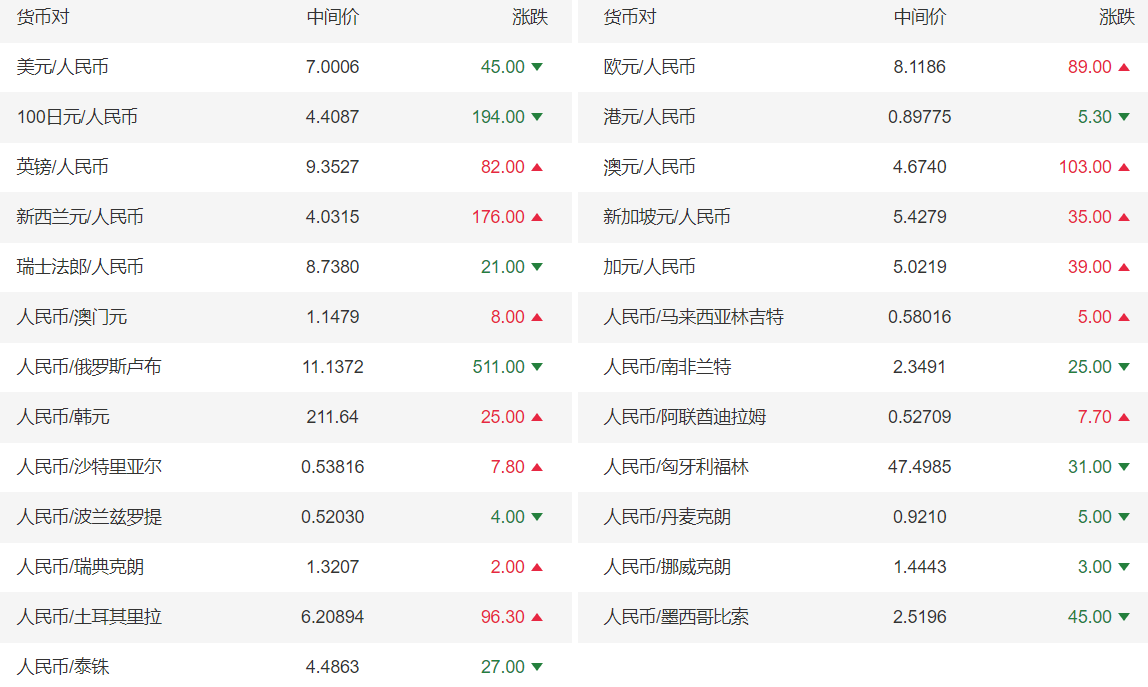This screenshot has height=687, width=1148.
Task: Select 人民币/马来西亚林吉特 currency pair
Action: tap(693, 317)
